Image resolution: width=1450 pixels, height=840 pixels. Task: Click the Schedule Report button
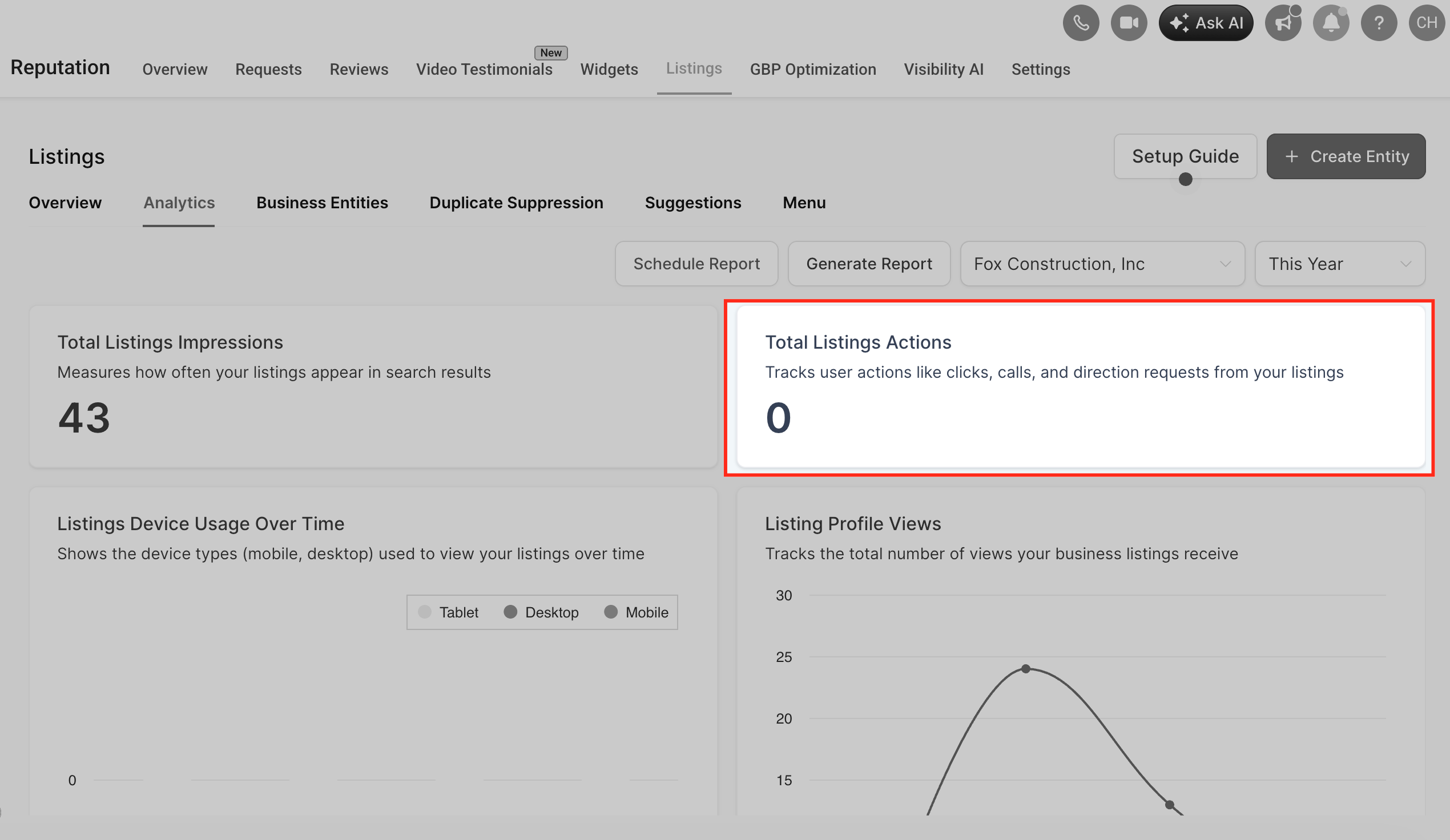pyautogui.click(x=696, y=264)
